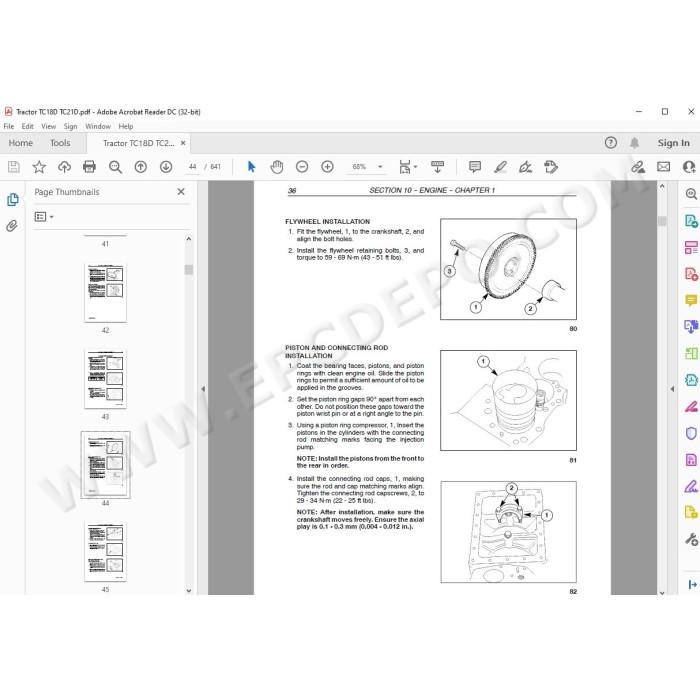Open thumbnail options menu dropdown
700x700 pixels.
click(x=44, y=217)
